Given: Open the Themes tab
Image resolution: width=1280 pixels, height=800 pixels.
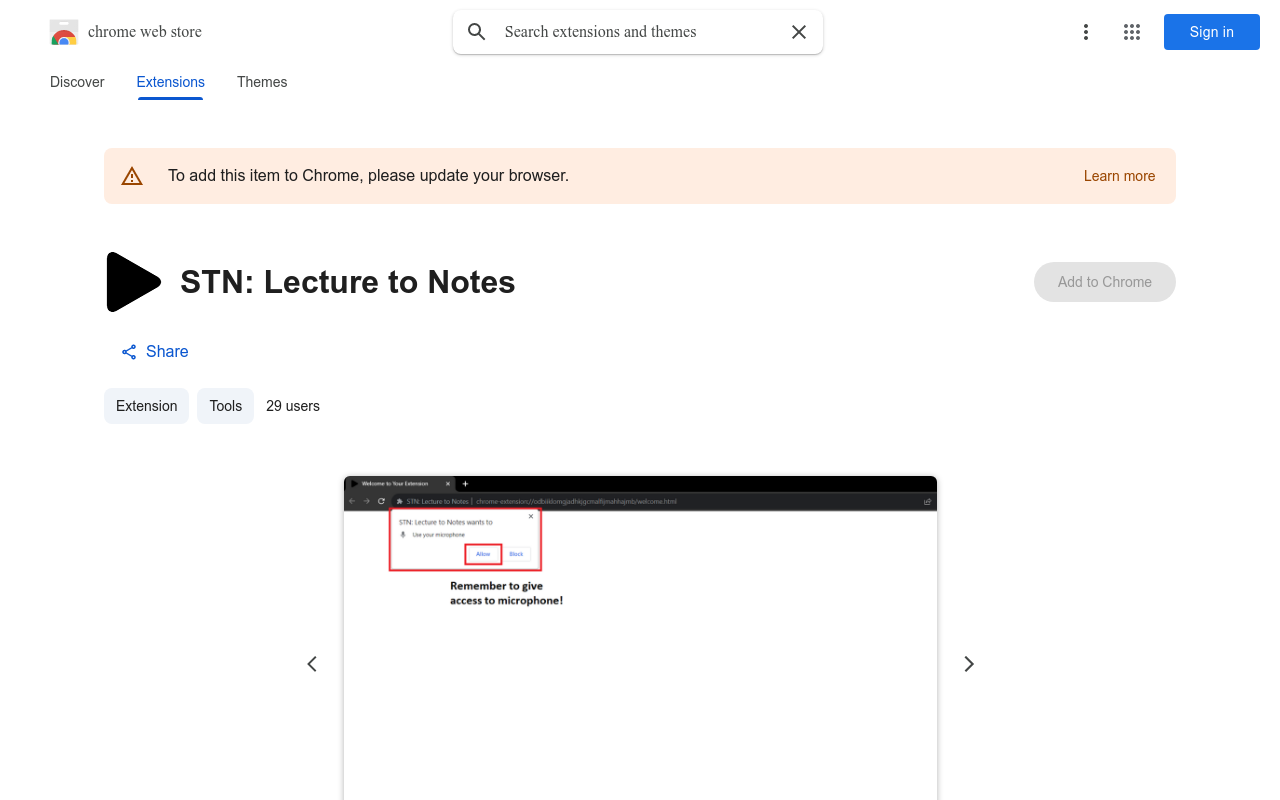Looking at the screenshot, I should 262,82.
